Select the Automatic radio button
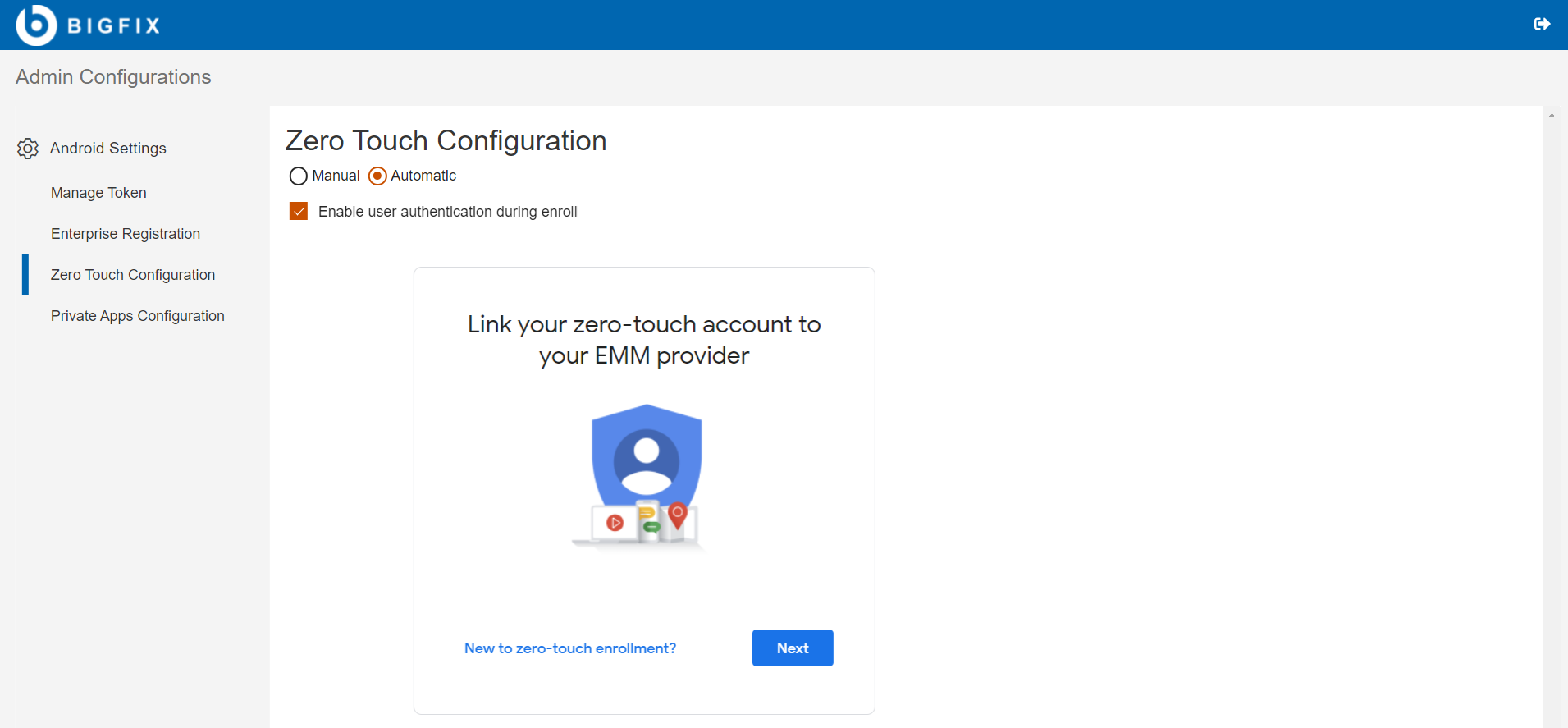 [x=377, y=176]
